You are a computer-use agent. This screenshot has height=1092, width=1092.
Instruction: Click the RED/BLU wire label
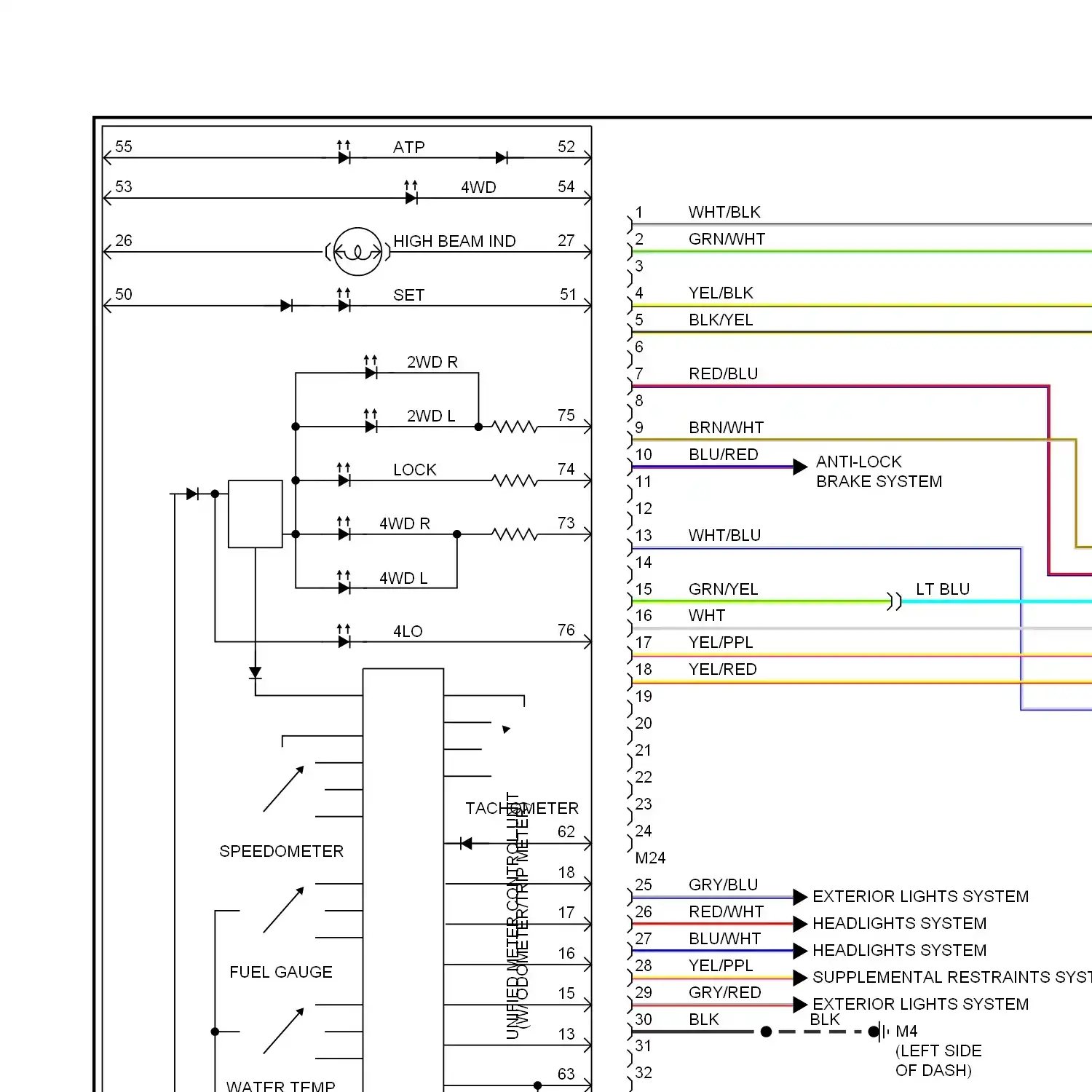(723, 373)
